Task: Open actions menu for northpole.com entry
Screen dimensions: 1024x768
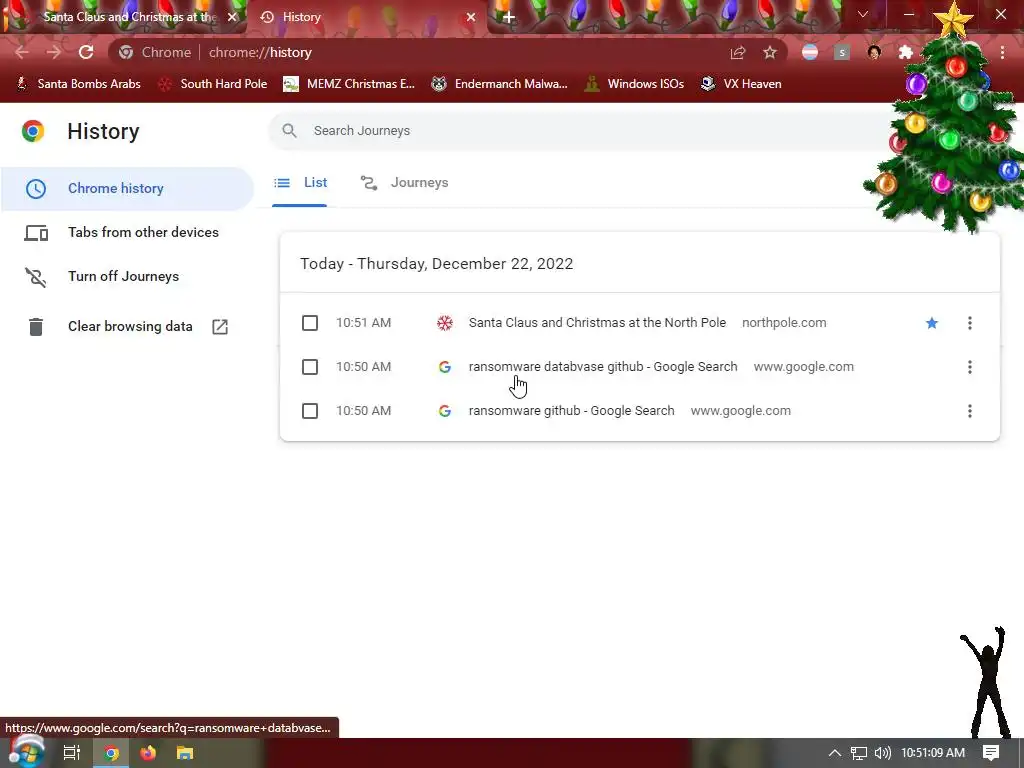Action: click(970, 323)
